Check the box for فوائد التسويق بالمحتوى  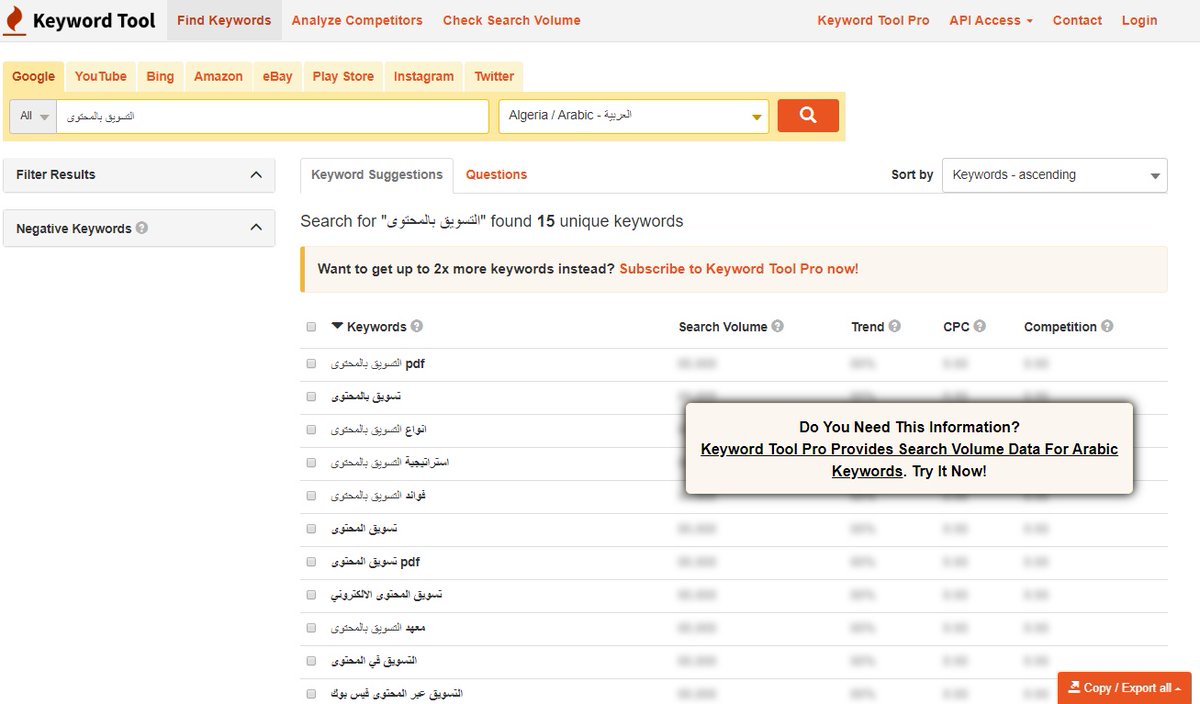click(311, 496)
